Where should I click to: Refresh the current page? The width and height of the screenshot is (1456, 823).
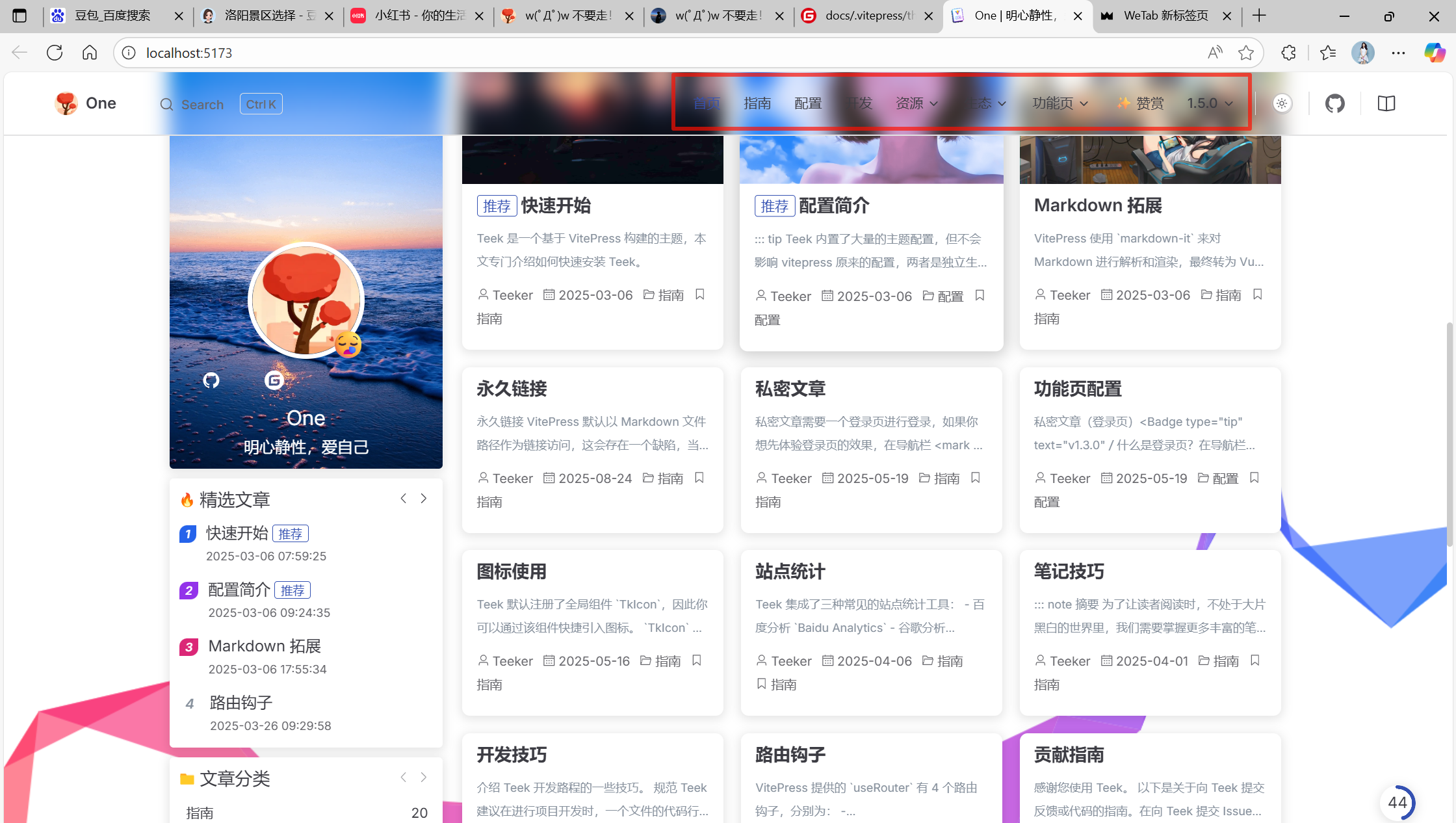click(x=55, y=53)
